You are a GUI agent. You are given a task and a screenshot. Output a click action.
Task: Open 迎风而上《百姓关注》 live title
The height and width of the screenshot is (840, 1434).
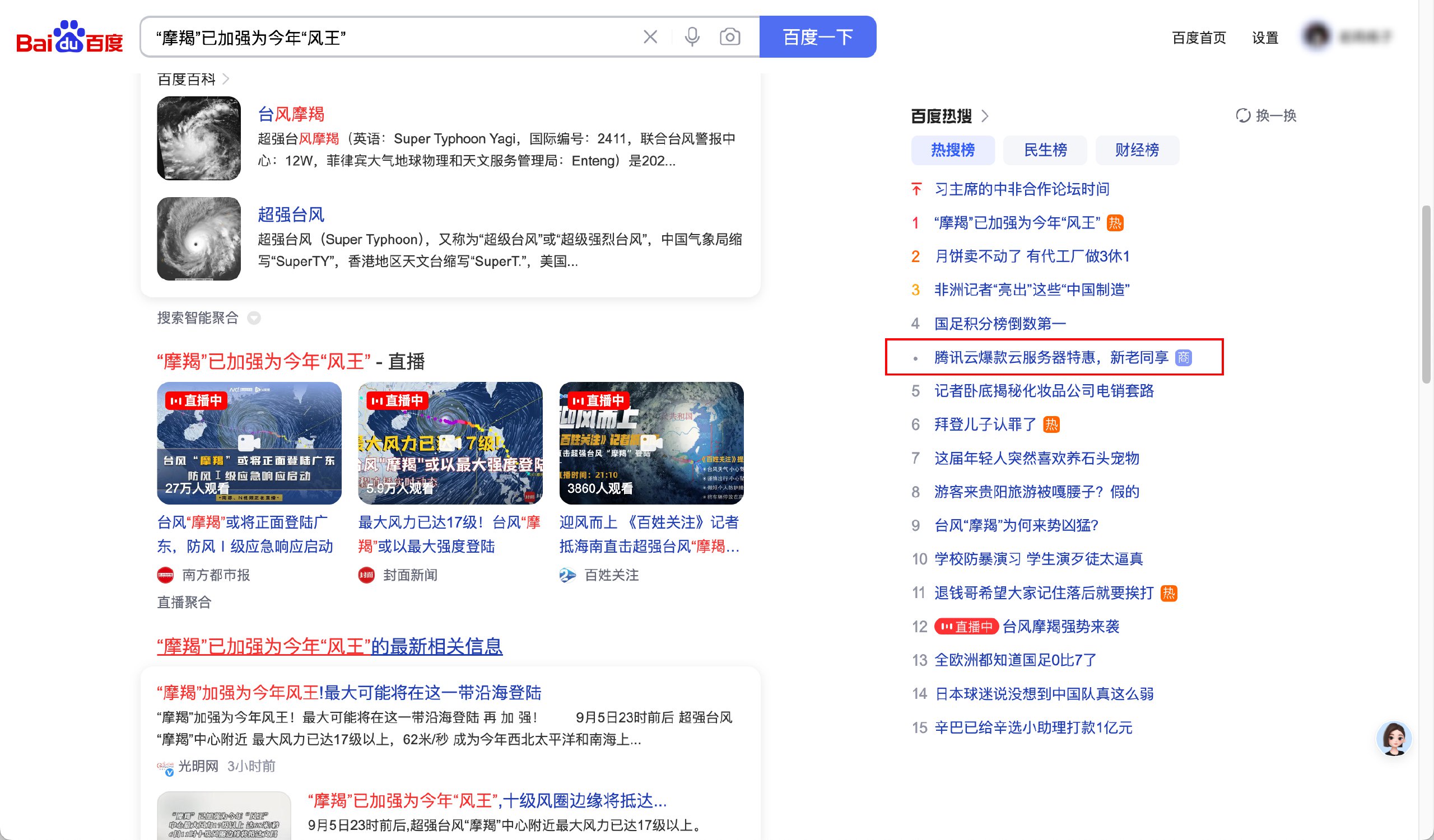click(649, 534)
